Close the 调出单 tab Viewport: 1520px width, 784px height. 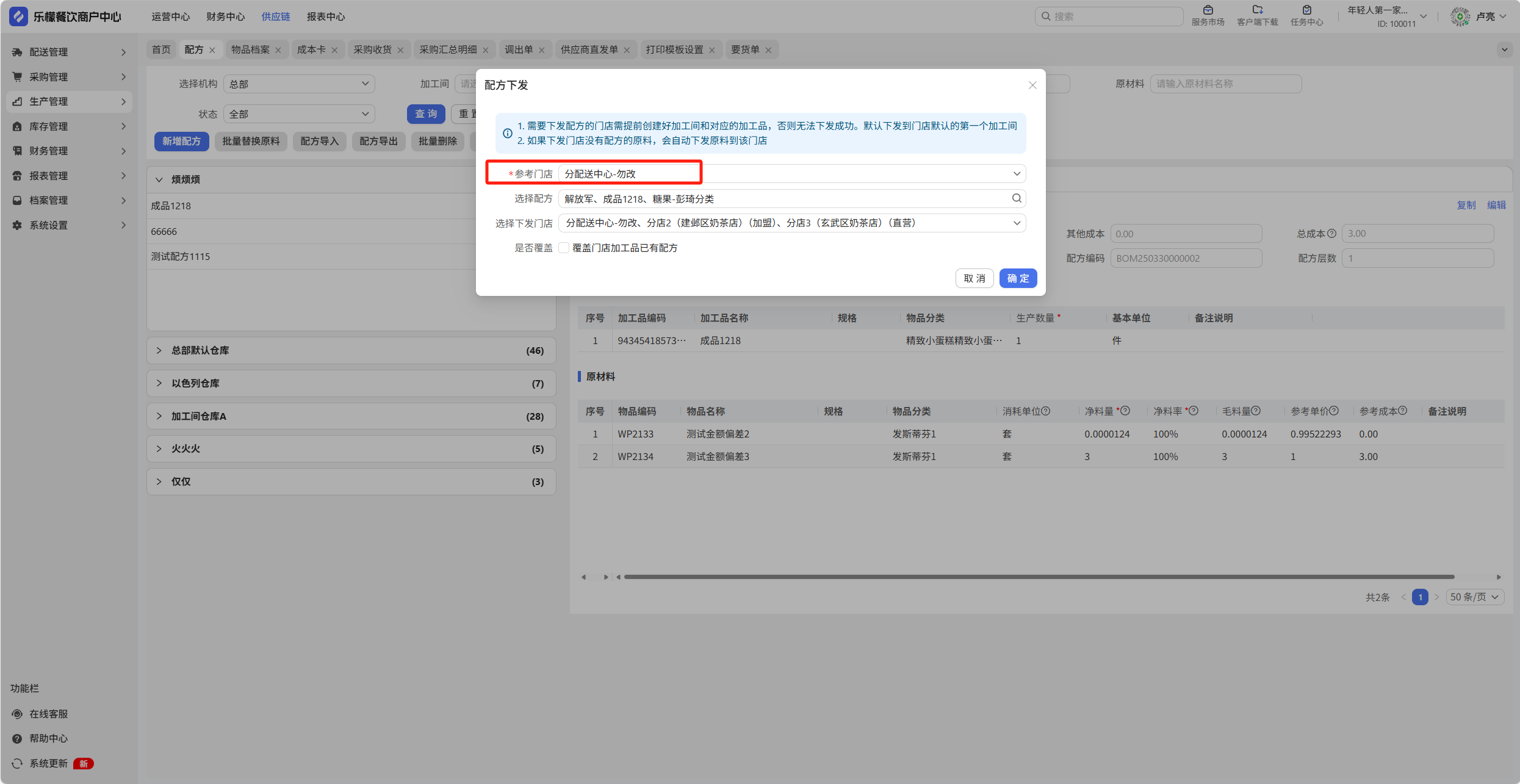(x=542, y=50)
